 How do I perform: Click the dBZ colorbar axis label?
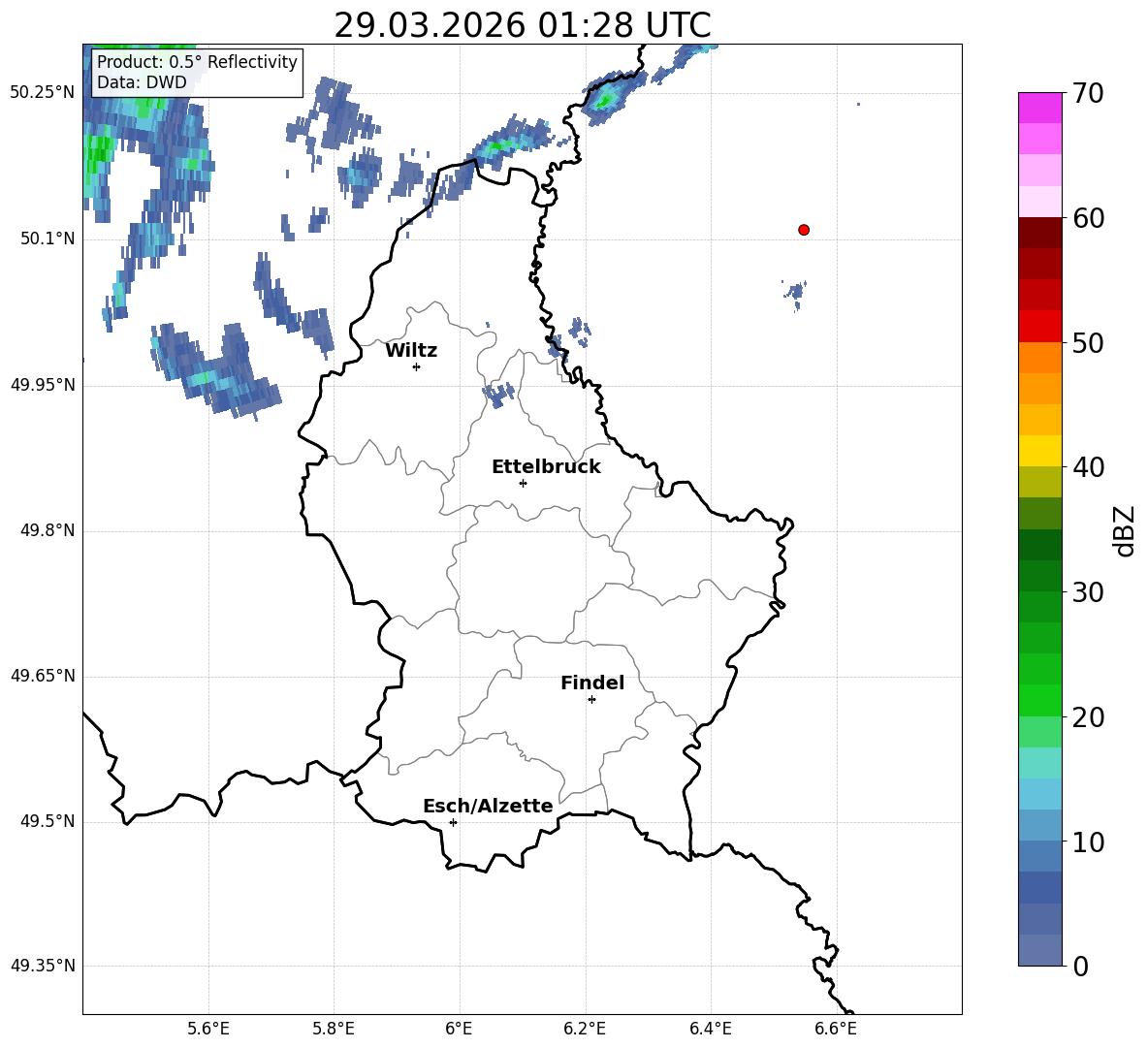[x=1123, y=530]
